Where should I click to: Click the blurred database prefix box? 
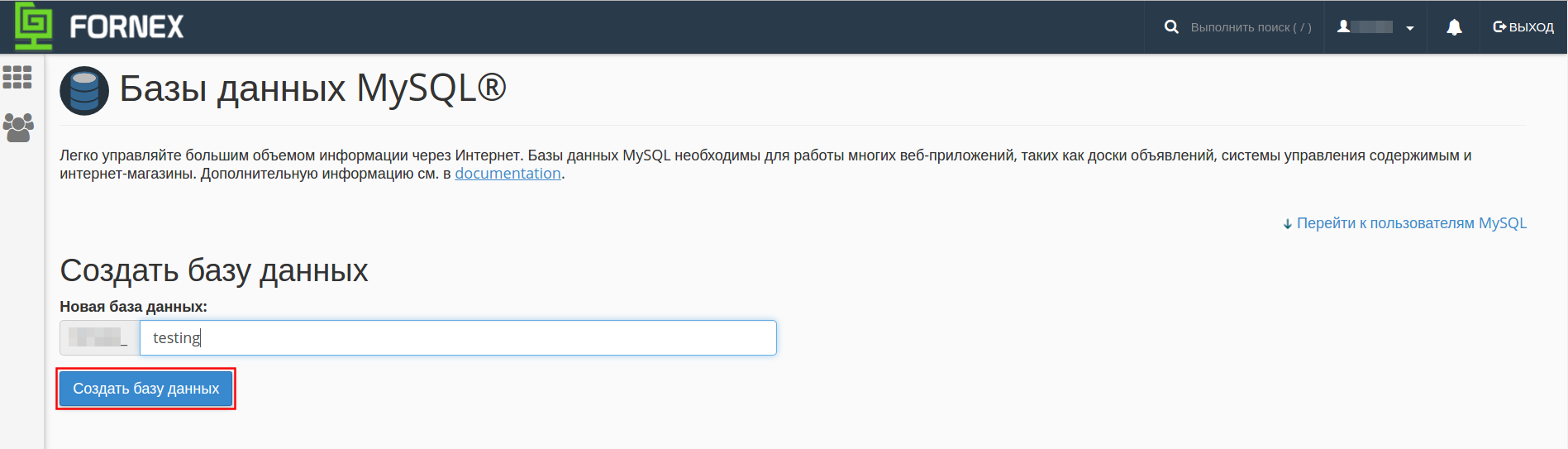99,337
